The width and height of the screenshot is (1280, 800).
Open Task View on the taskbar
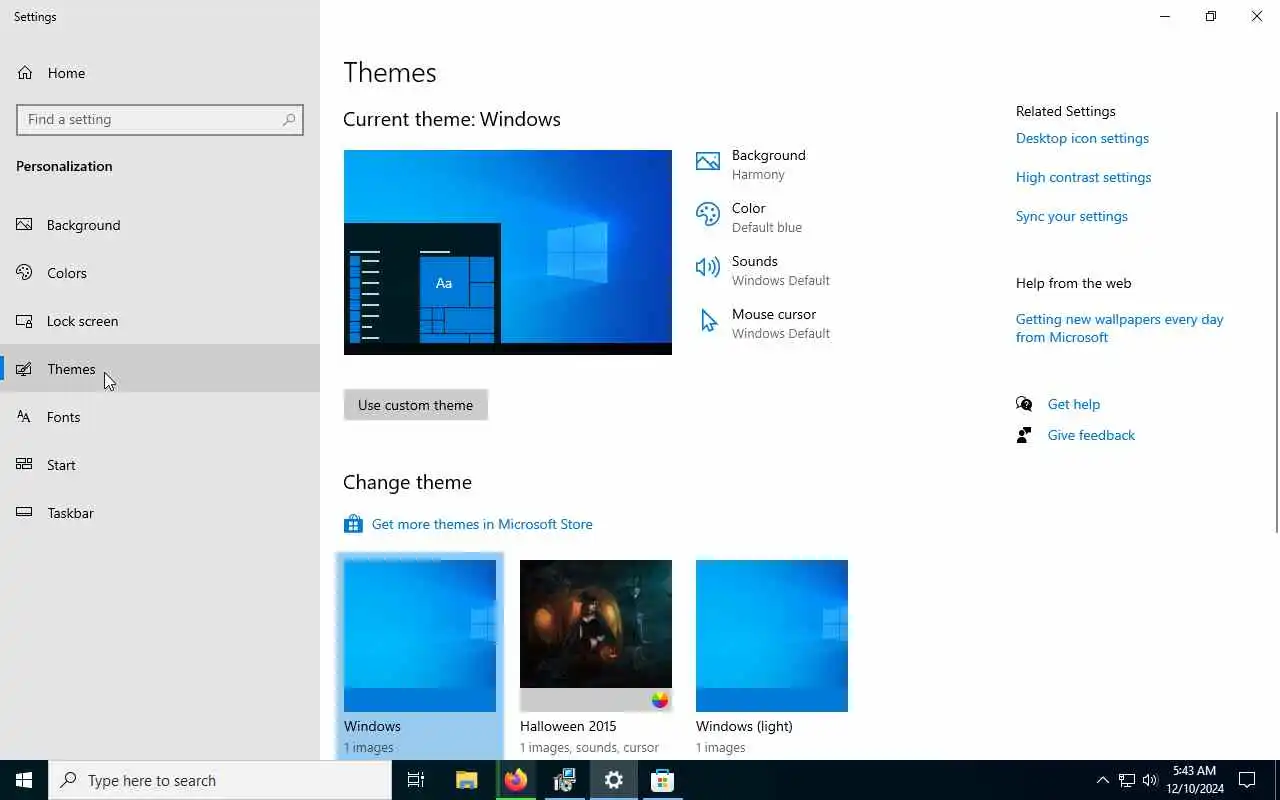416,780
